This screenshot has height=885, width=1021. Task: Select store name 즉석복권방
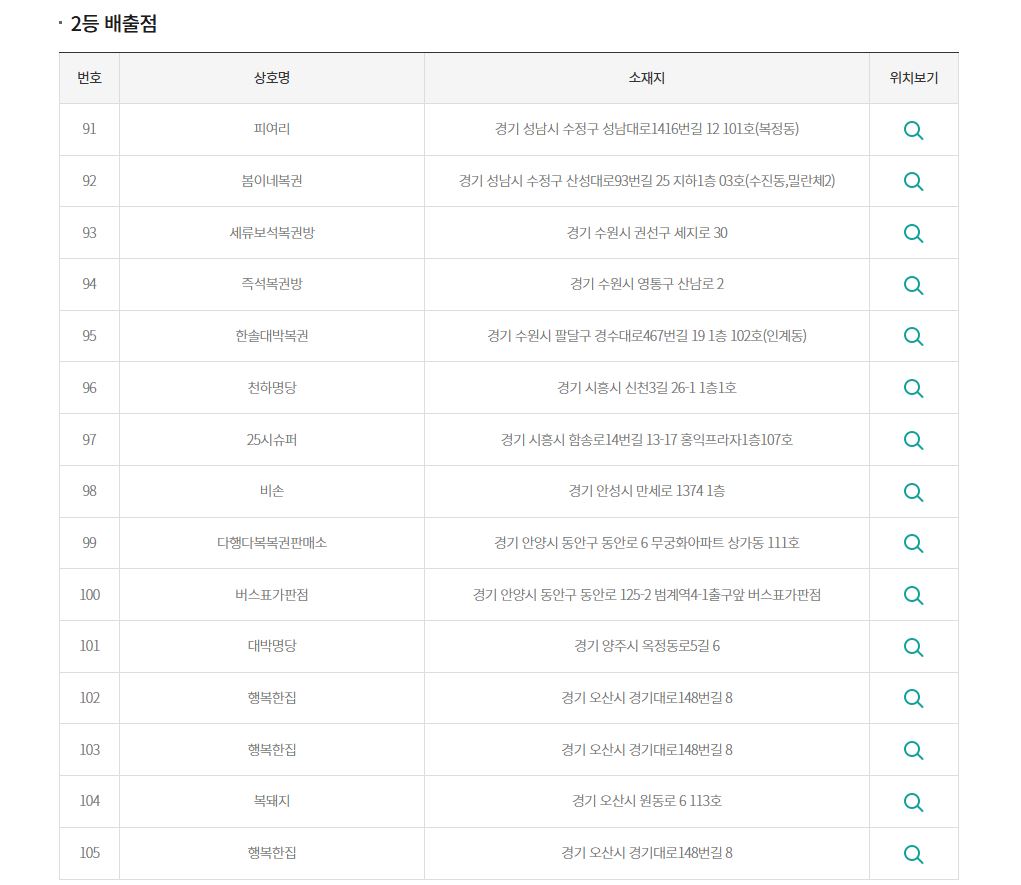(272, 284)
